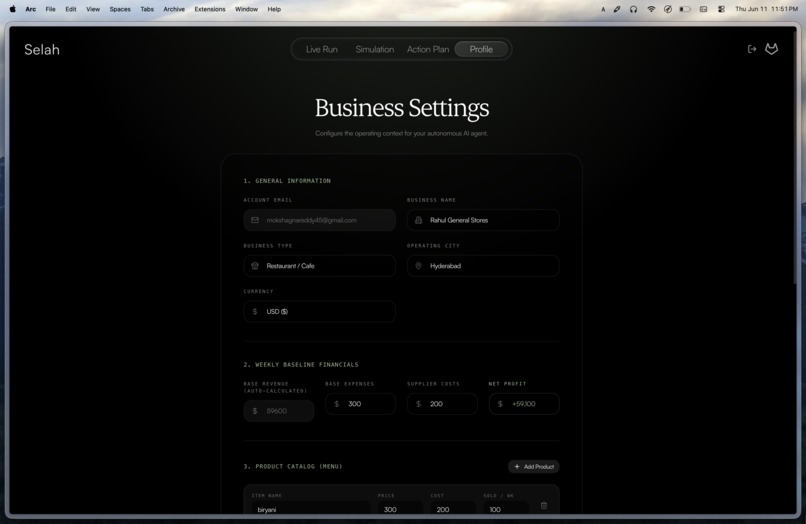The height and width of the screenshot is (524, 806).
Task: Select the Profile tab
Action: coord(481,49)
